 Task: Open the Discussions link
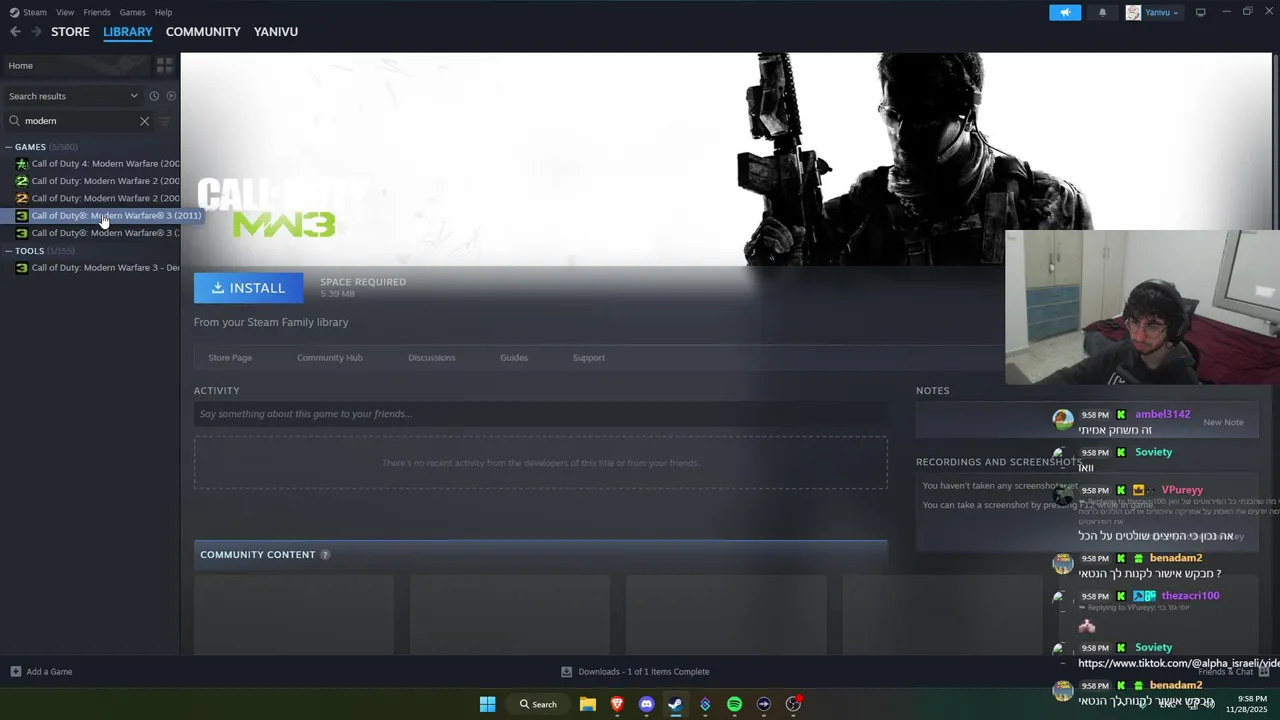[x=432, y=358]
